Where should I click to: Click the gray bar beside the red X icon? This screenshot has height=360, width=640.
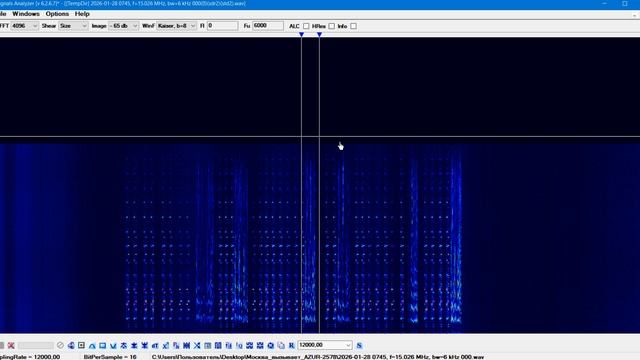click(36, 345)
